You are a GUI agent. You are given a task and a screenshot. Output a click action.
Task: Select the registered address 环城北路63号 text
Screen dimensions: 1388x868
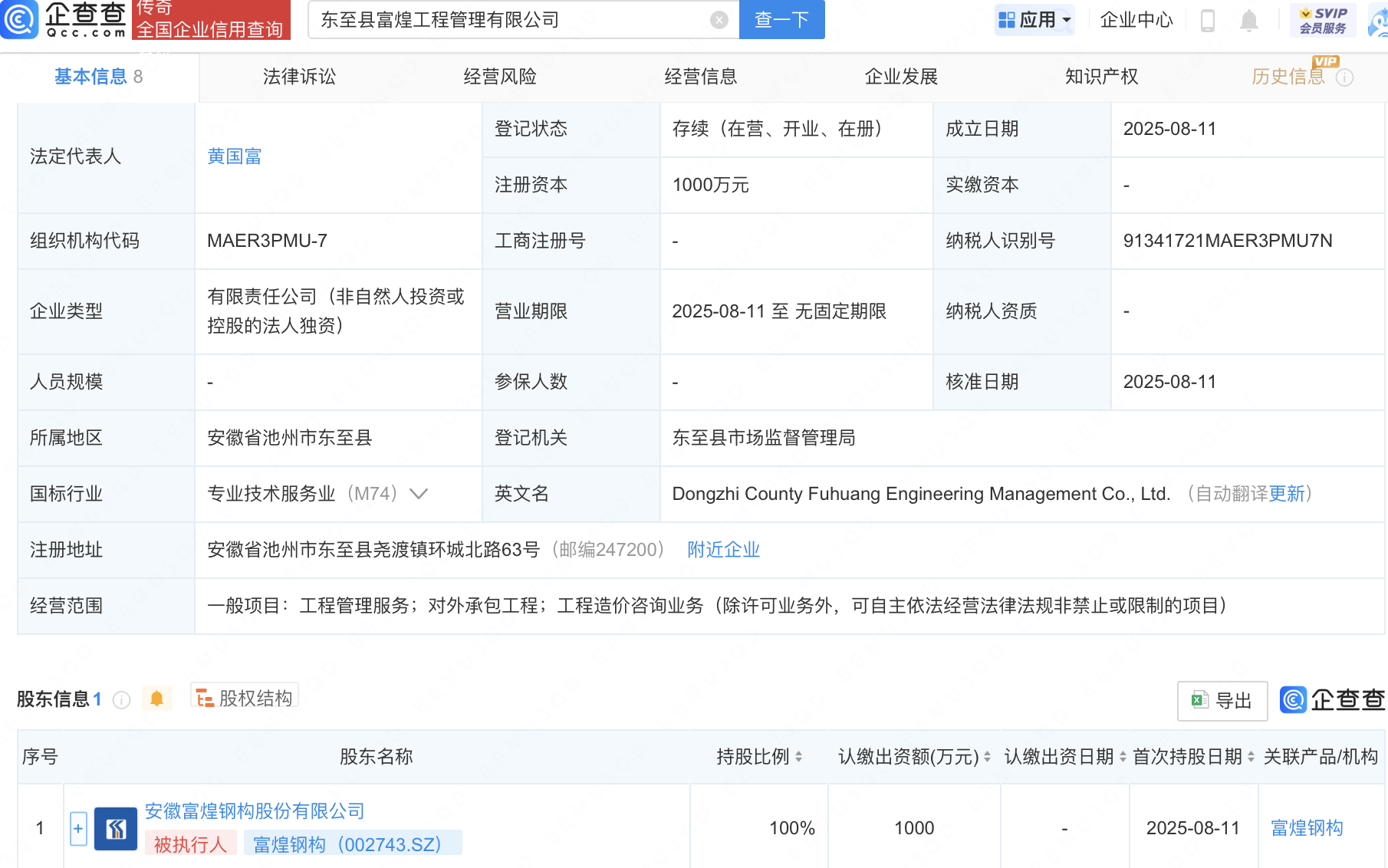[x=373, y=550]
